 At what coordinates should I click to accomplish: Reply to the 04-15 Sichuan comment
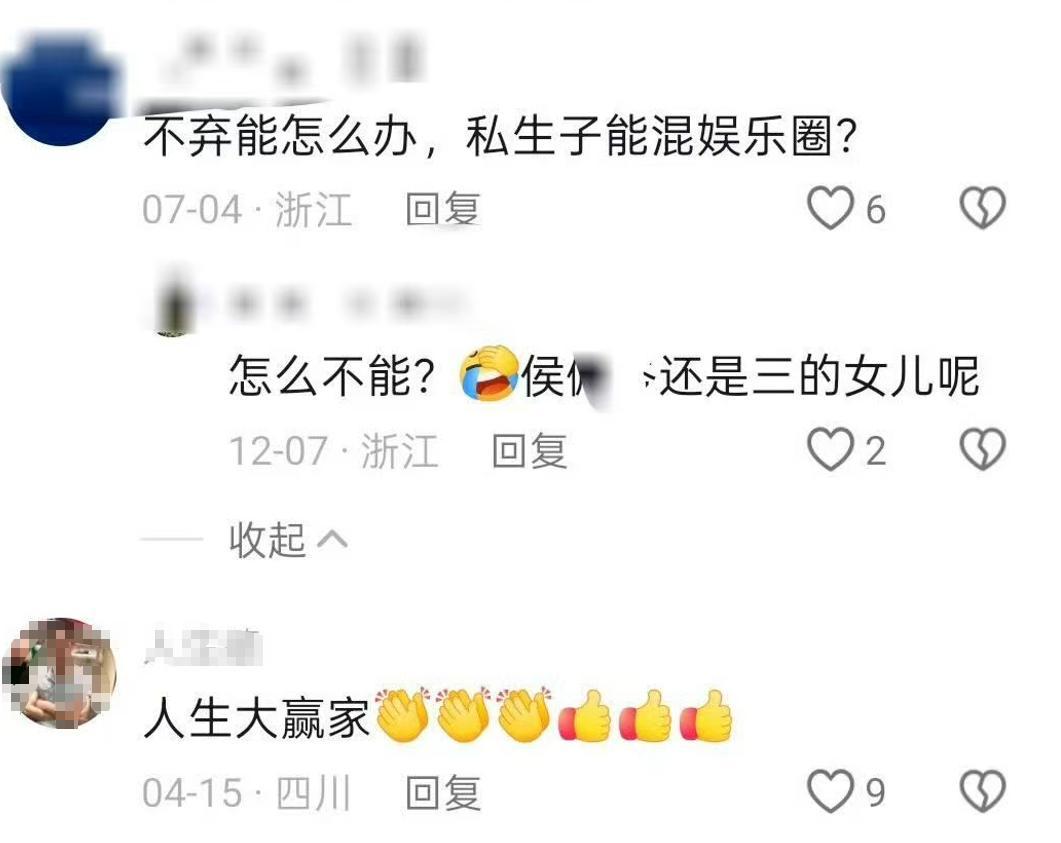point(443,792)
